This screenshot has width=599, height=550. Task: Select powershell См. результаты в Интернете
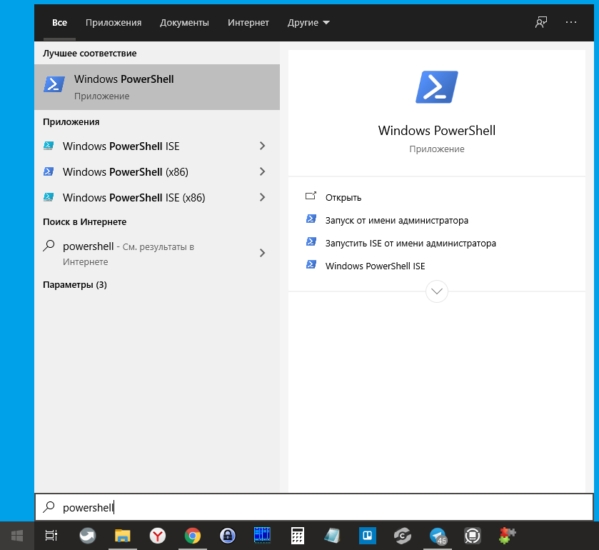tap(157, 253)
